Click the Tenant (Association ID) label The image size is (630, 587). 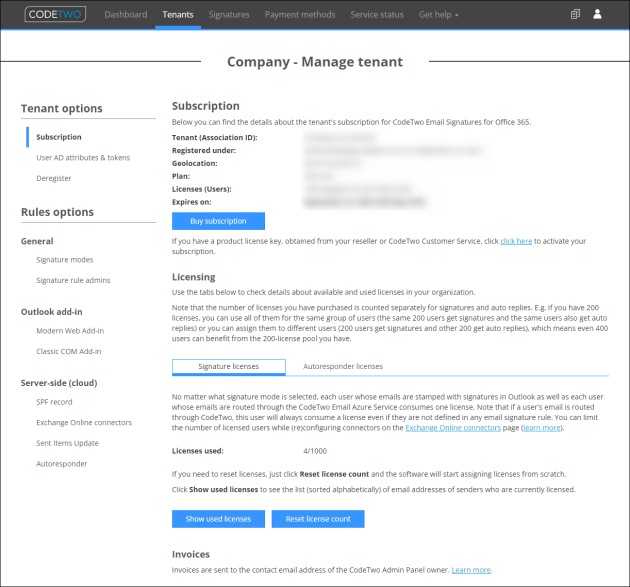pos(215,137)
